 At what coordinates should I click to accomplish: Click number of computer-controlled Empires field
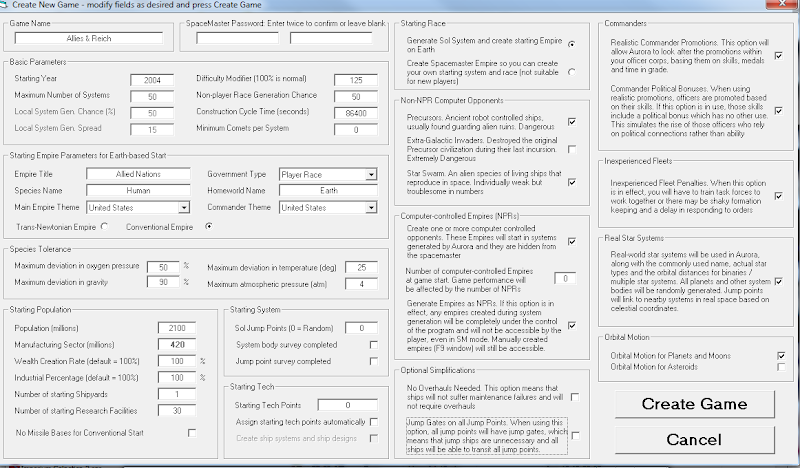pos(565,278)
